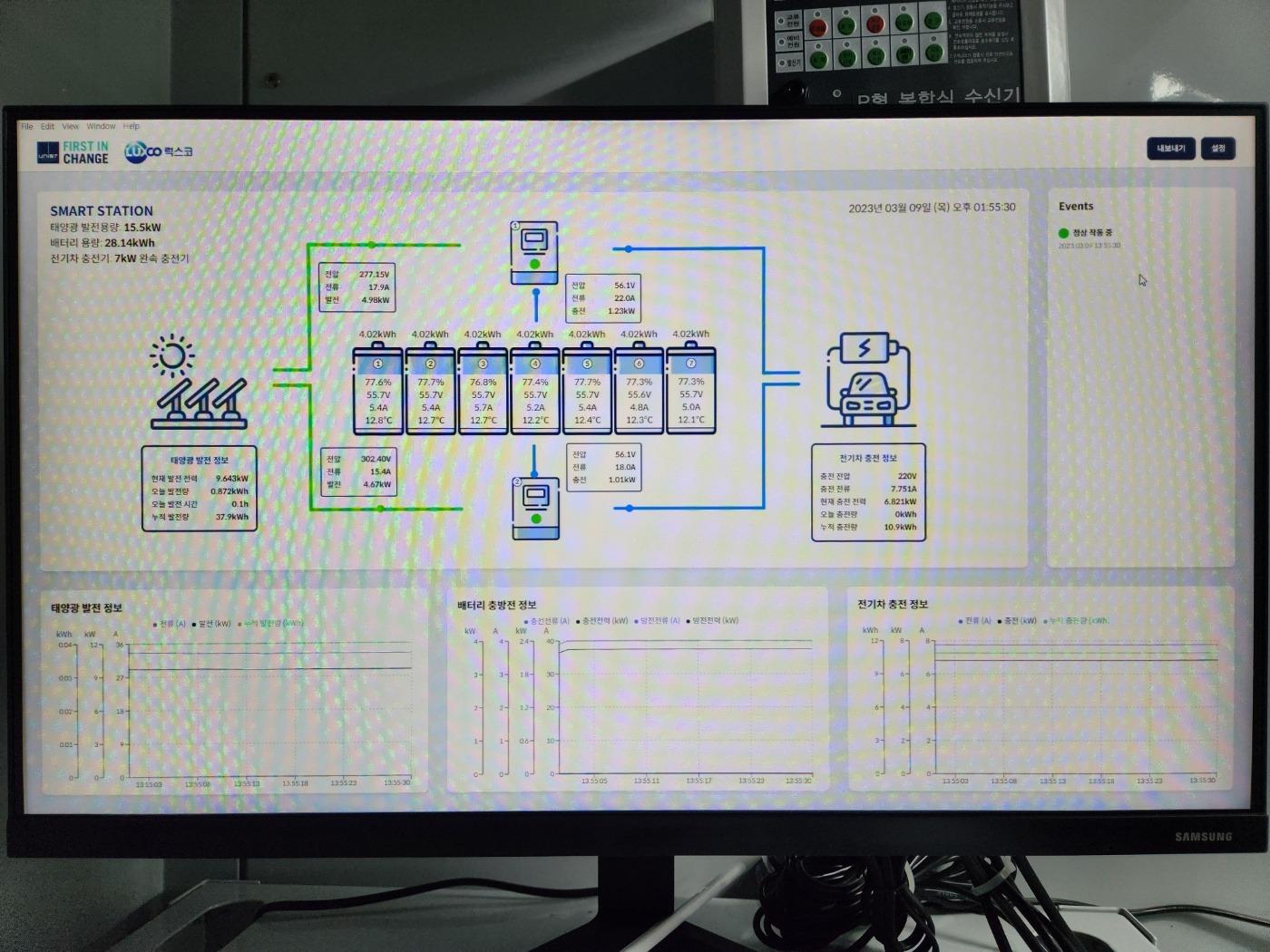Click the 태양광 발전 정보 data box
Image resolution: width=1270 pixels, height=952 pixels.
pyautogui.click(x=200, y=490)
